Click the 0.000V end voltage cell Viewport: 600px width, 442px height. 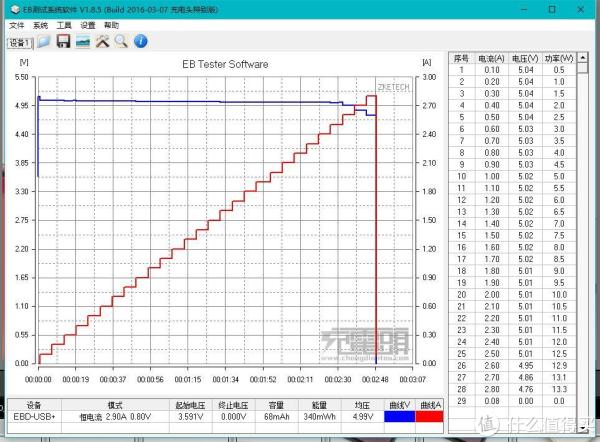pyautogui.click(x=233, y=416)
